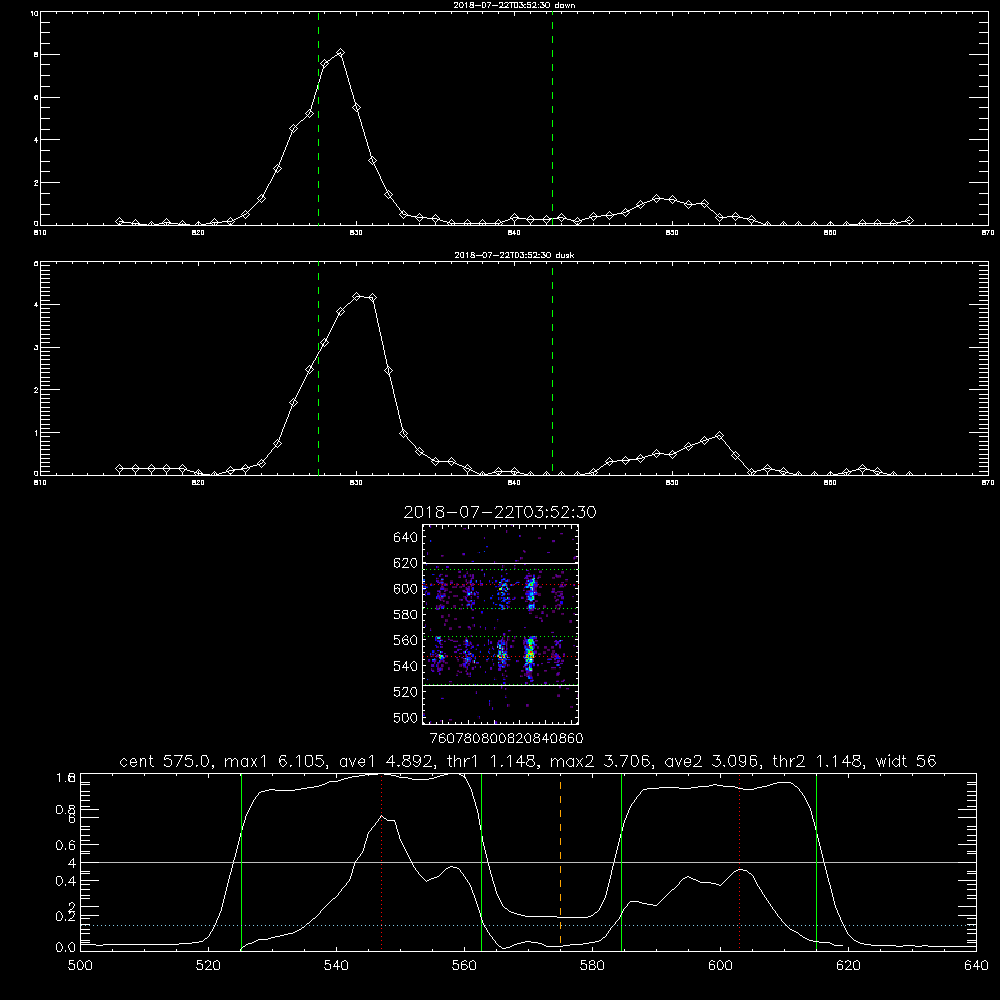This screenshot has height=1000, width=1000.
Task: Click the bottom plot x-axis label 640
Action: click(976, 966)
